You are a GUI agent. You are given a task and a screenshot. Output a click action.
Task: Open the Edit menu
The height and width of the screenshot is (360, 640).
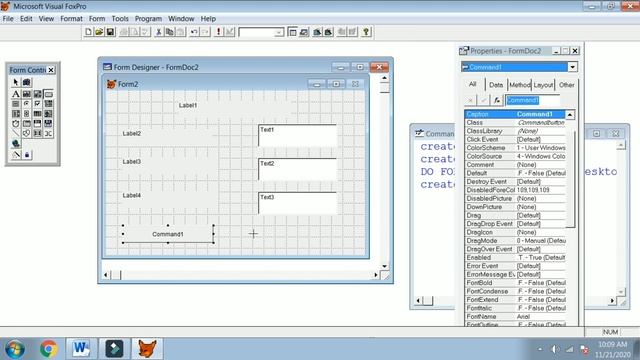pyautogui.click(x=26, y=19)
